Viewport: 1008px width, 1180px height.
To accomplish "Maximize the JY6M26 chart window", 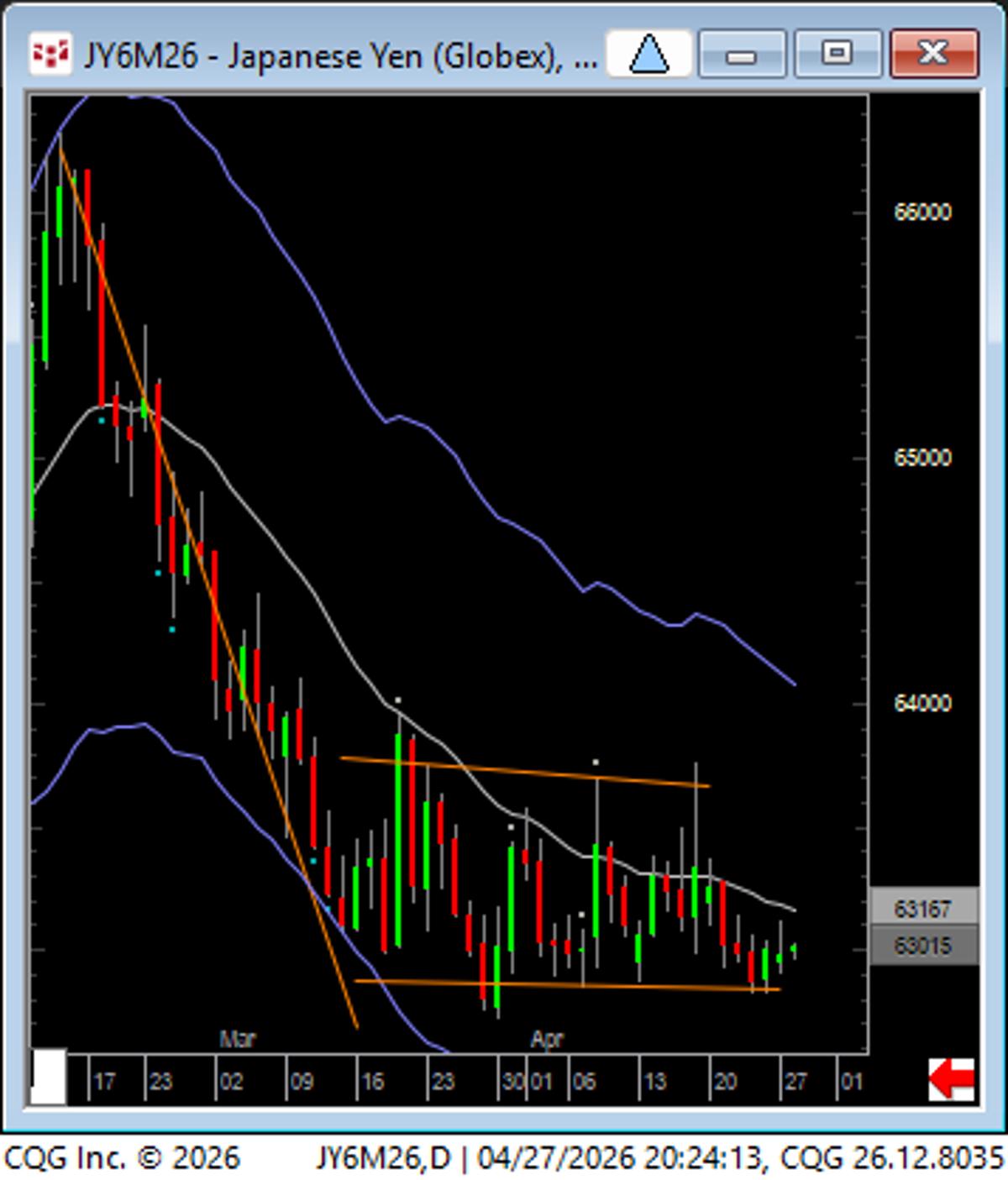I will 837,55.
